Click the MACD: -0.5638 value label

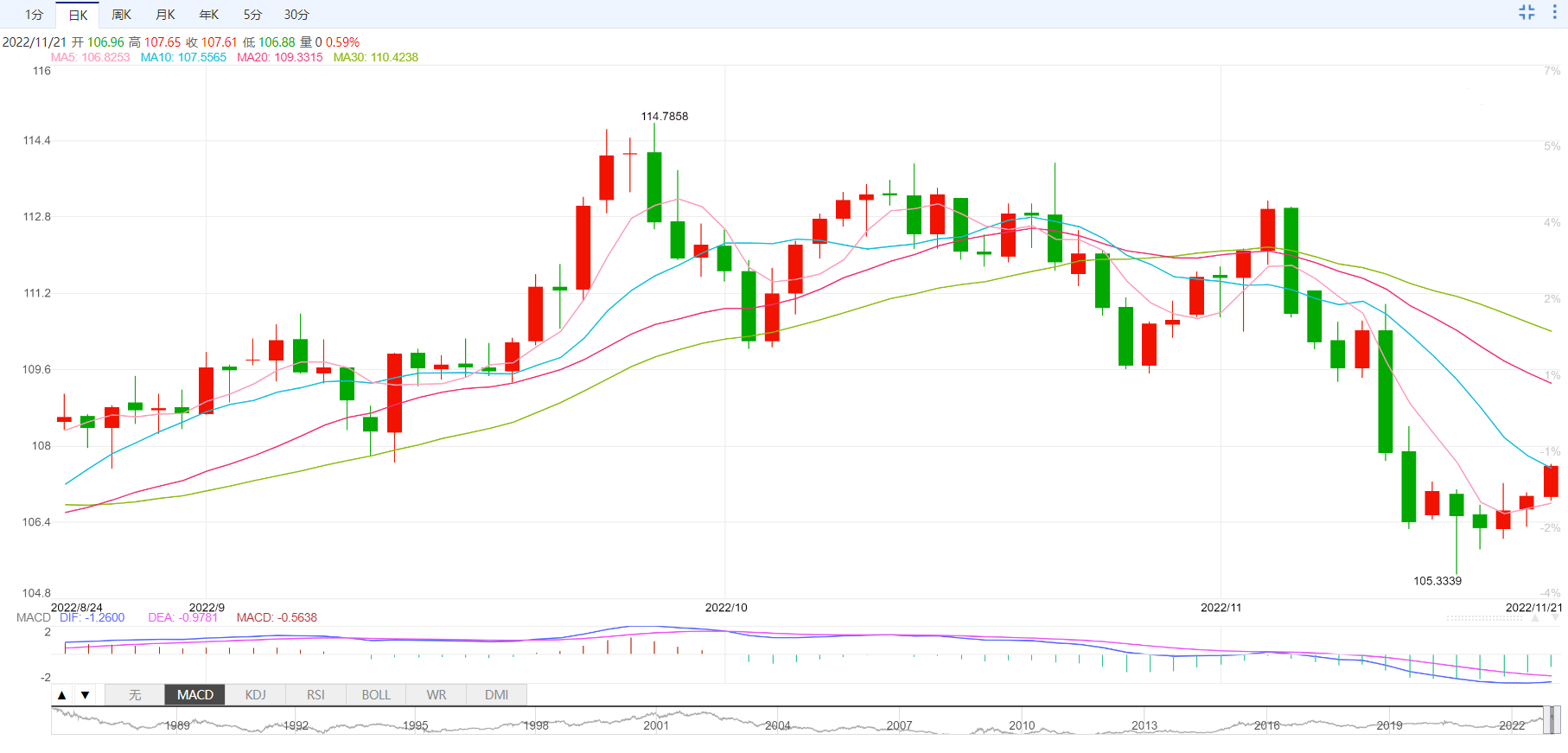tap(277, 617)
